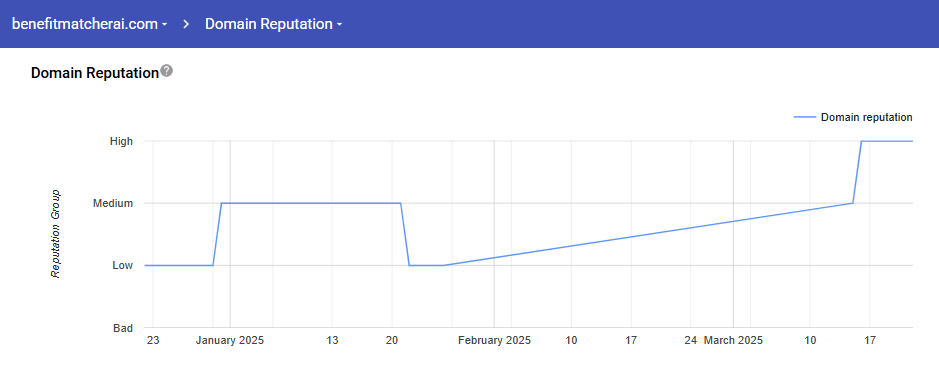939x384 pixels.
Task: Click the Domain Reputation section heading
Action: 95,73
